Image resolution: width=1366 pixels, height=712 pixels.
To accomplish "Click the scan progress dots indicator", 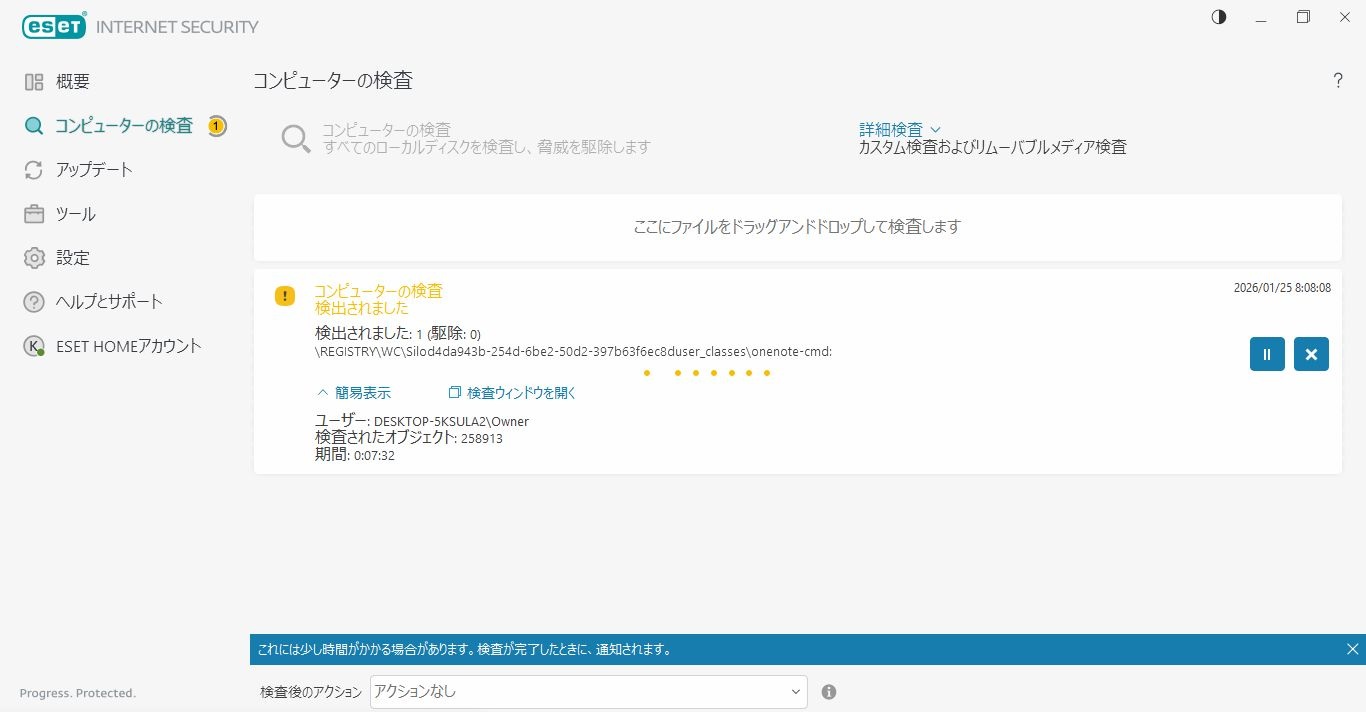I will coord(707,373).
